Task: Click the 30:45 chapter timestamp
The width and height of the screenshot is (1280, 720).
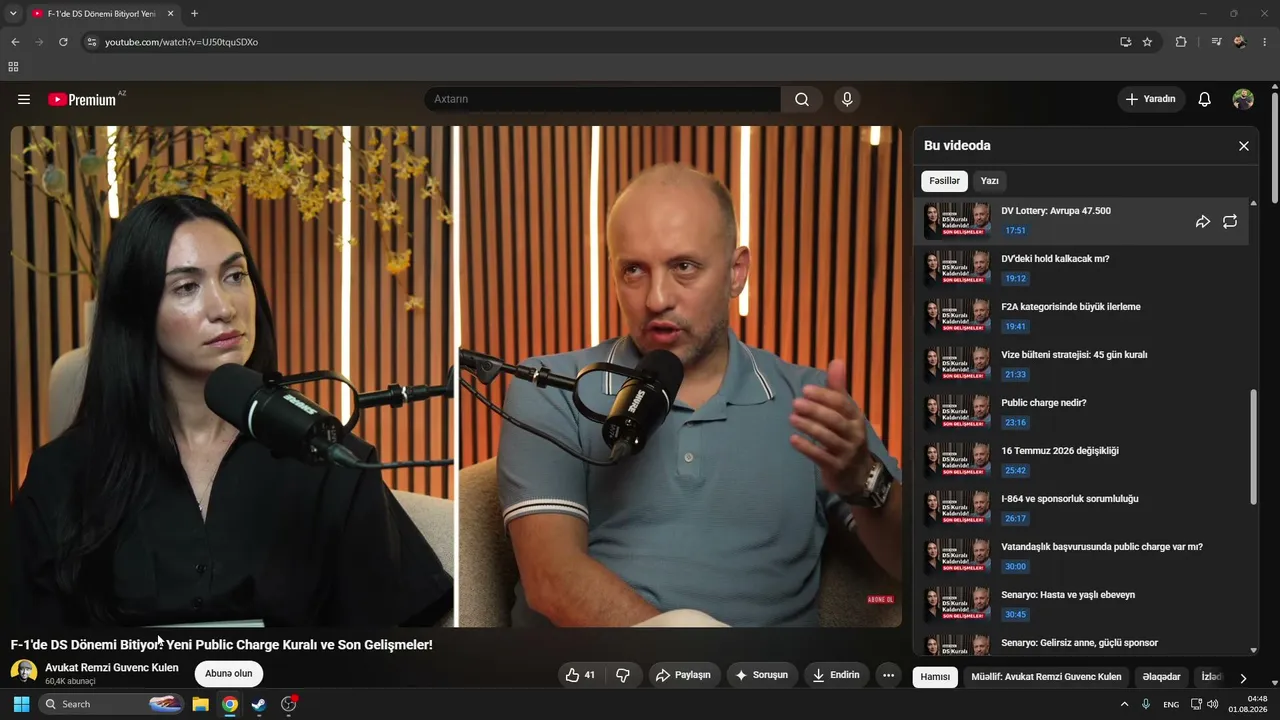Action: [x=1016, y=614]
